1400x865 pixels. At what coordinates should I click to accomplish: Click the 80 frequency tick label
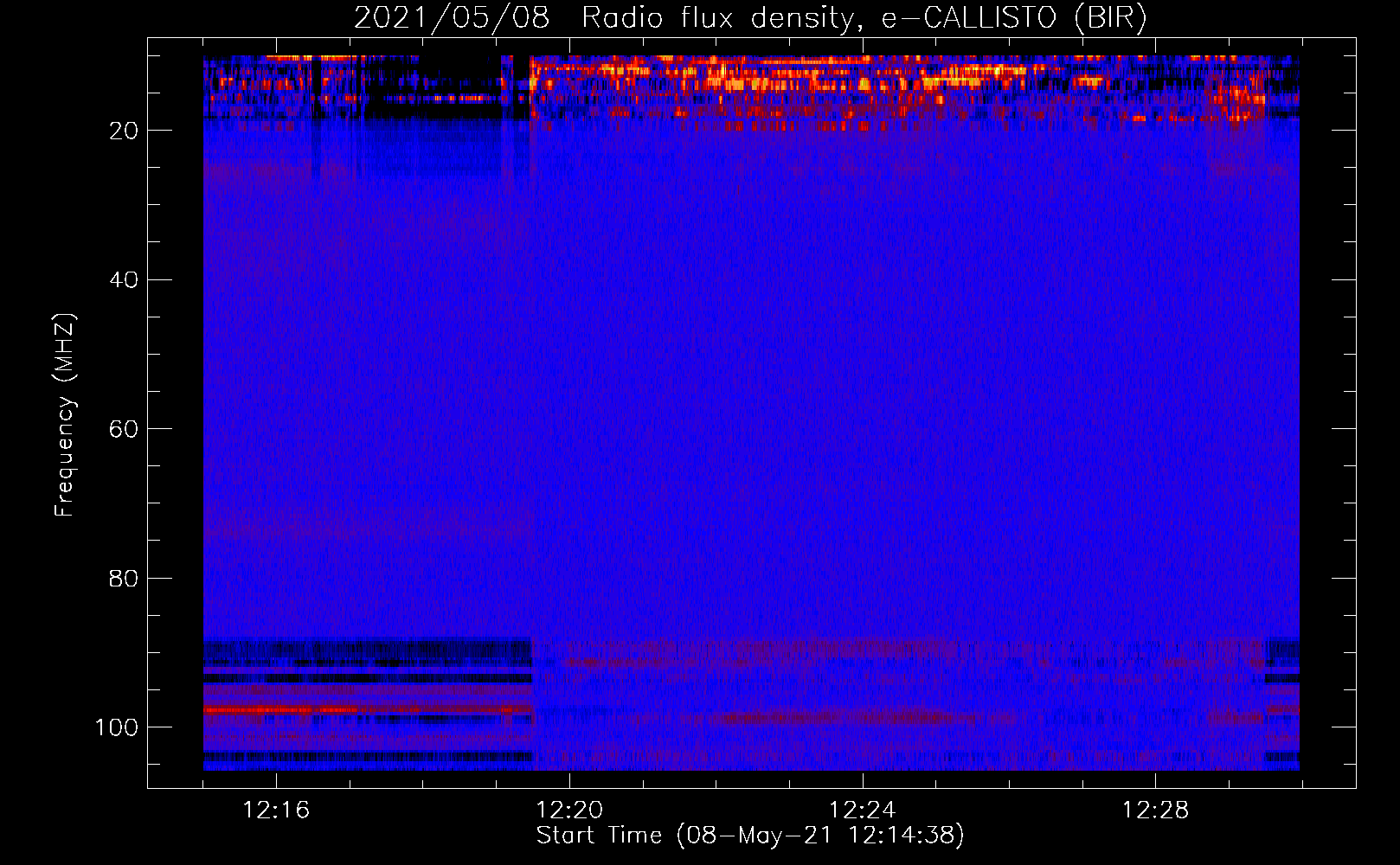point(124,578)
